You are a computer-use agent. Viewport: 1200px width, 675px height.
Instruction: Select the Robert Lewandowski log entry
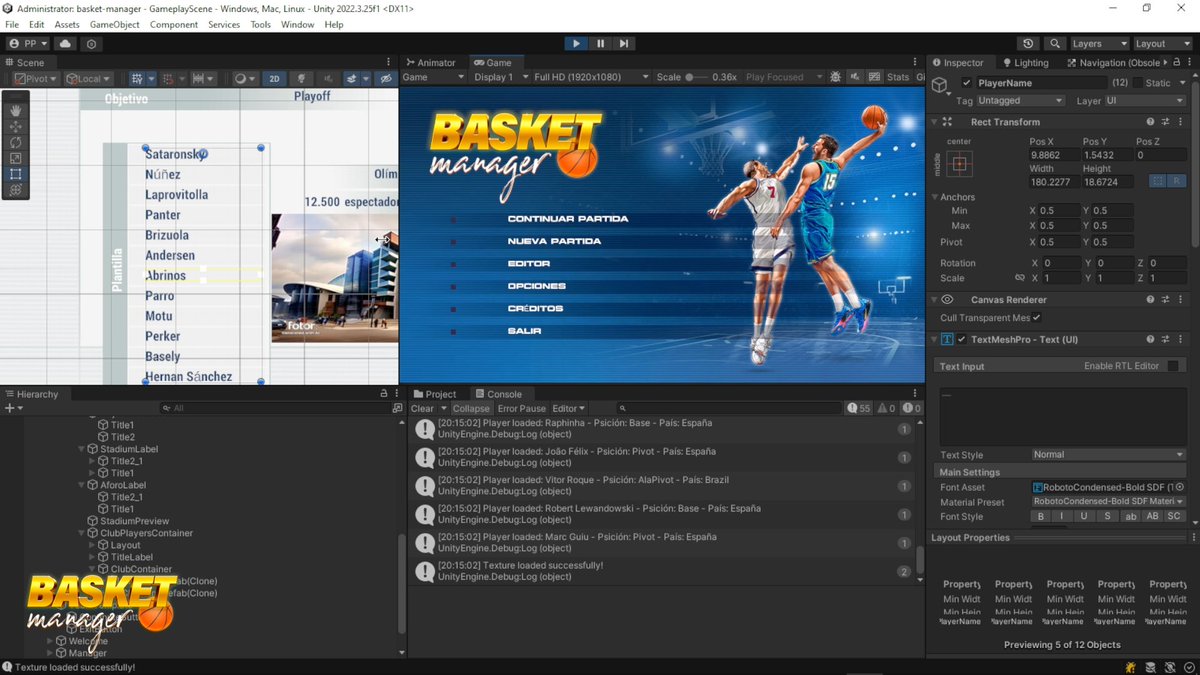(662, 514)
